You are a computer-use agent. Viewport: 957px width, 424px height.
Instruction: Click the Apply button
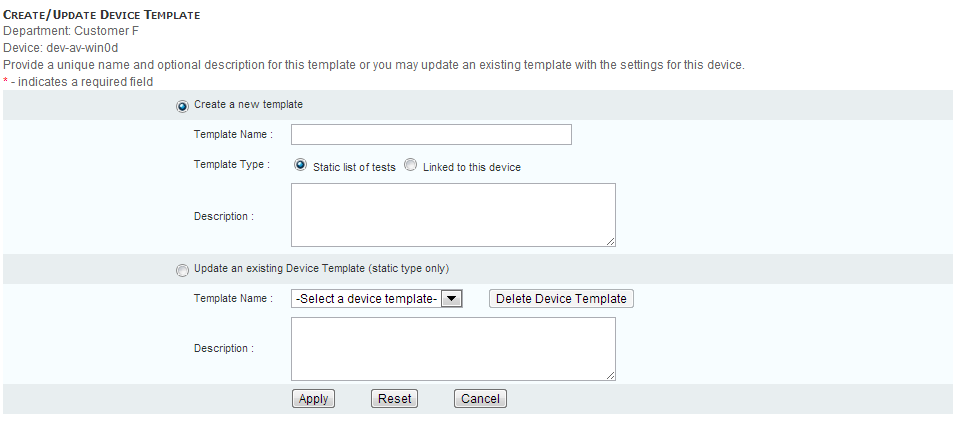(x=314, y=398)
